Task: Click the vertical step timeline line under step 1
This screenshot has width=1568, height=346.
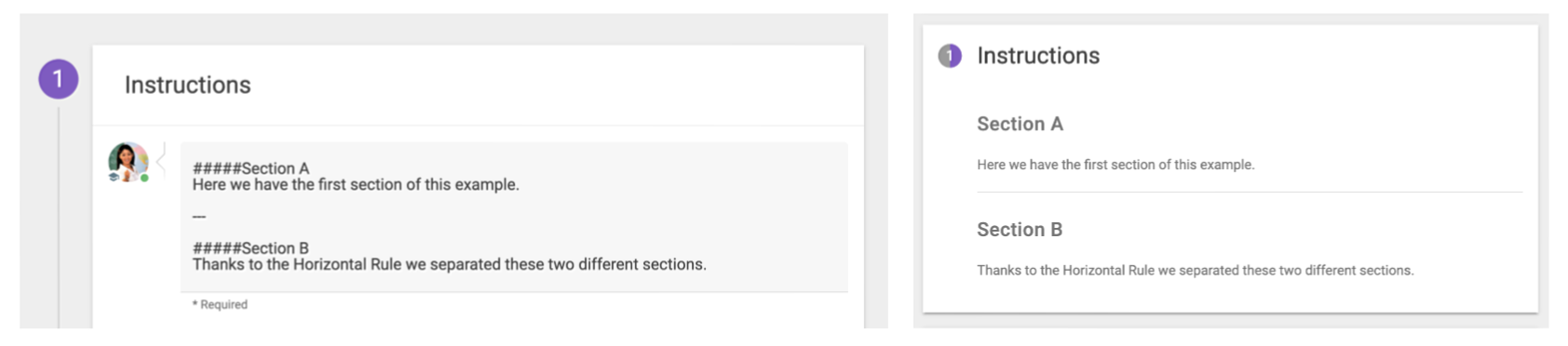Action: pos(59,216)
